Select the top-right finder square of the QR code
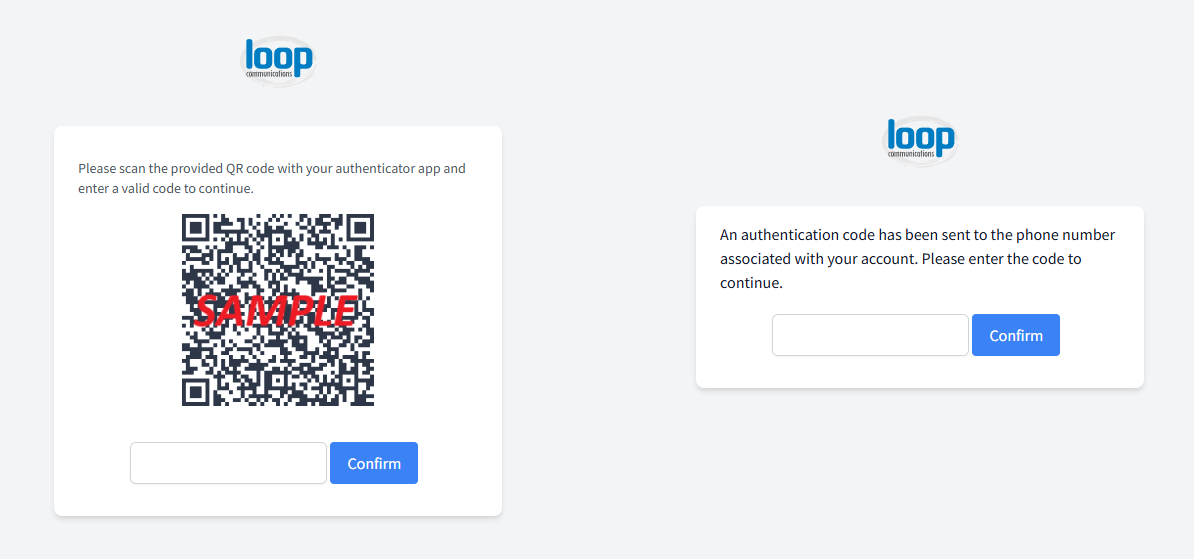1194x559 pixels. click(359, 228)
